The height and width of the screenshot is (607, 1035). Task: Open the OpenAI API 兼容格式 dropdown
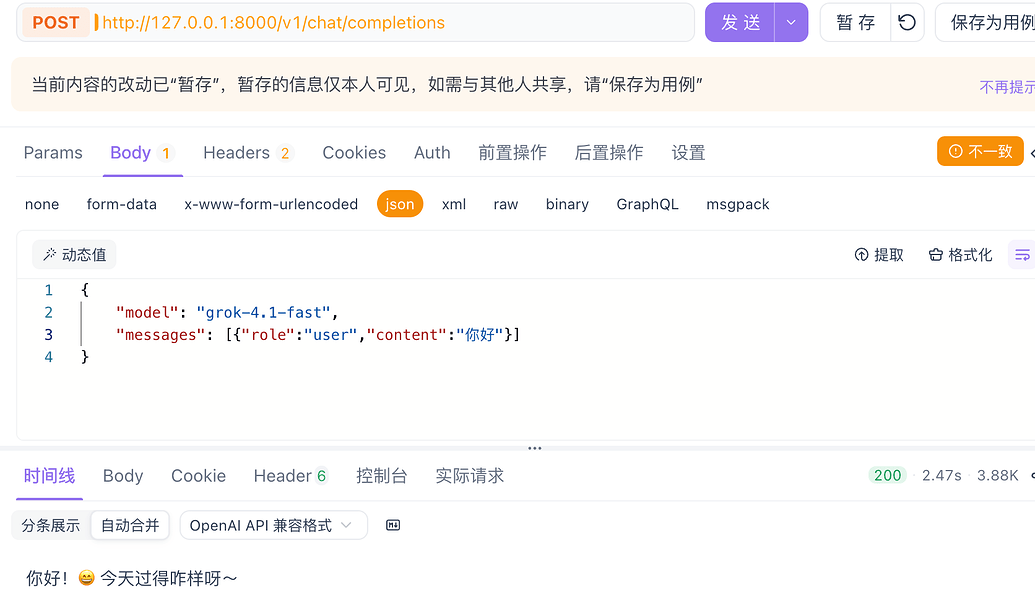pos(273,525)
